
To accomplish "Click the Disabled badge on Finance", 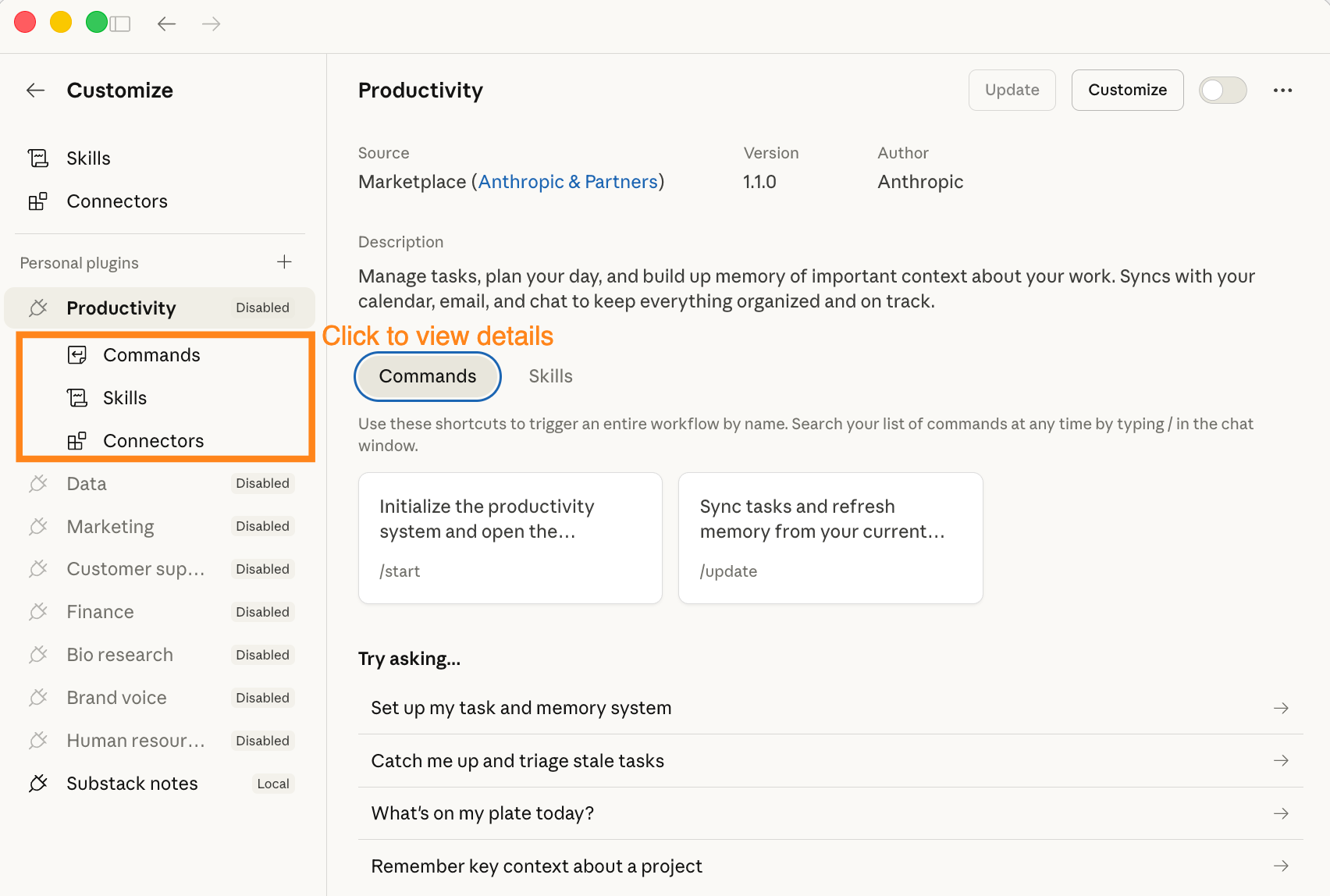I will pos(262,613).
